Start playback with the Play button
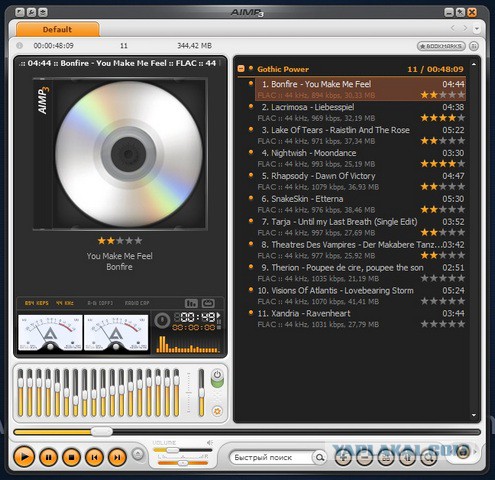Screen dimensions: 495x480 (x=24, y=457)
